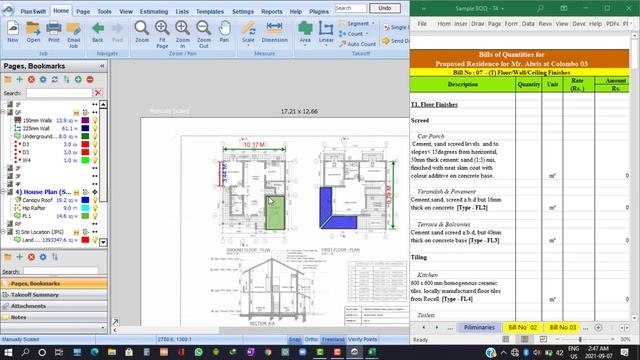The width and height of the screenshot is (640, 360).
Task: Click the Print icon in ribbon
Action: tap(53, 31)
